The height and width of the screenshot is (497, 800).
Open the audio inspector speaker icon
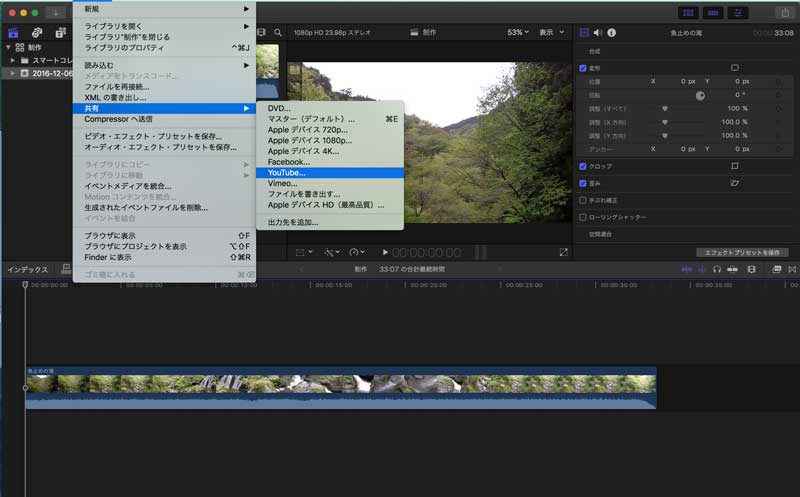coord(598,33)
